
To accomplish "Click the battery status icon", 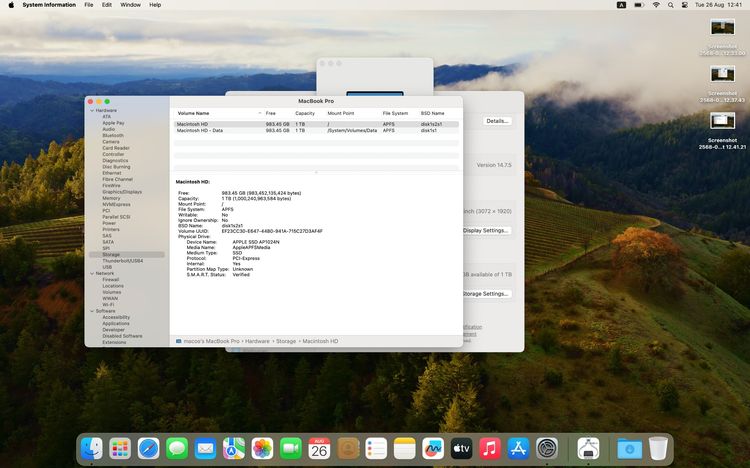I will pyautogui.click(x=639, y=5).
